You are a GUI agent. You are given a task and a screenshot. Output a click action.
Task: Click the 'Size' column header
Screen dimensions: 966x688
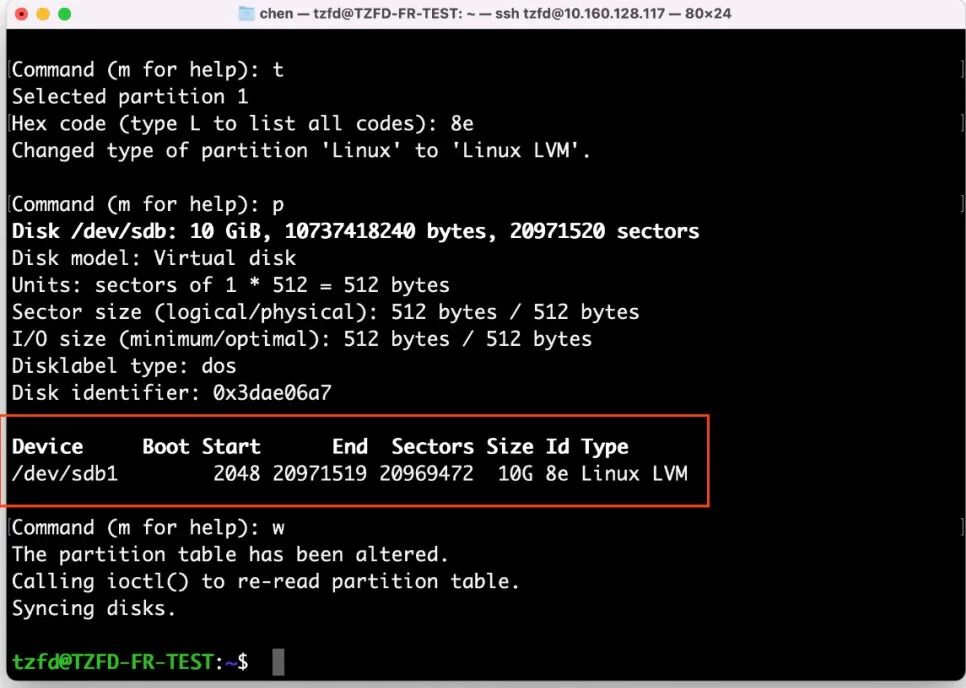(x=509, y=447)
